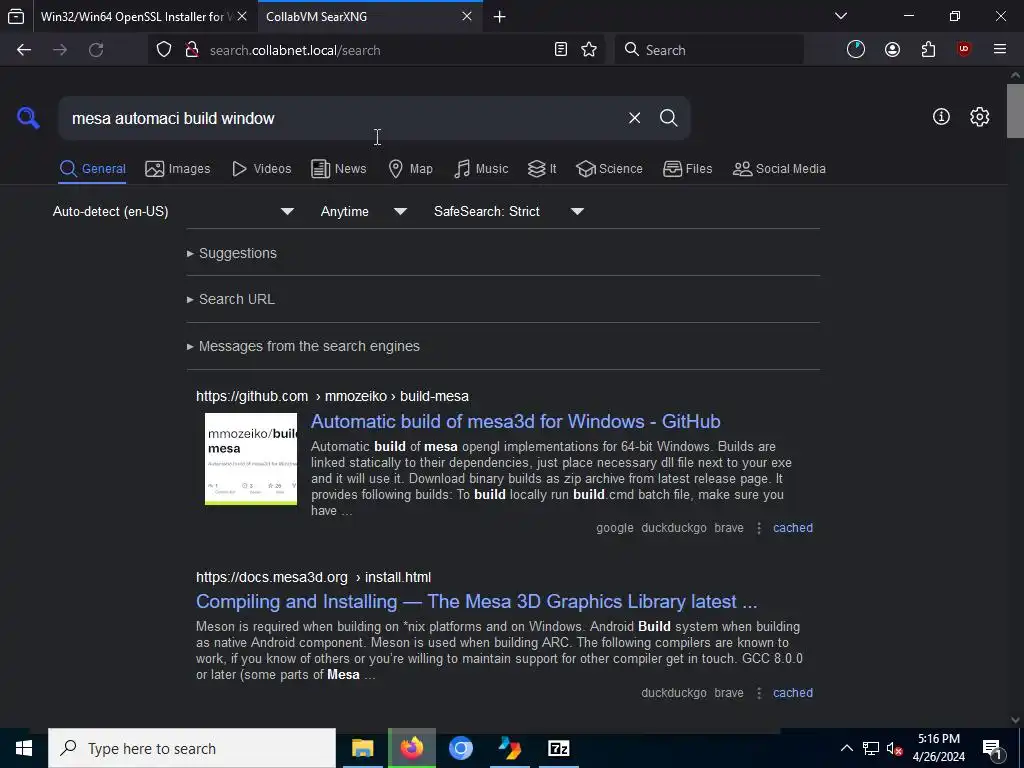Viewport: 1024px width, 768px height.
Task: Open cached version of GitHub result
Action: point(793,528)
